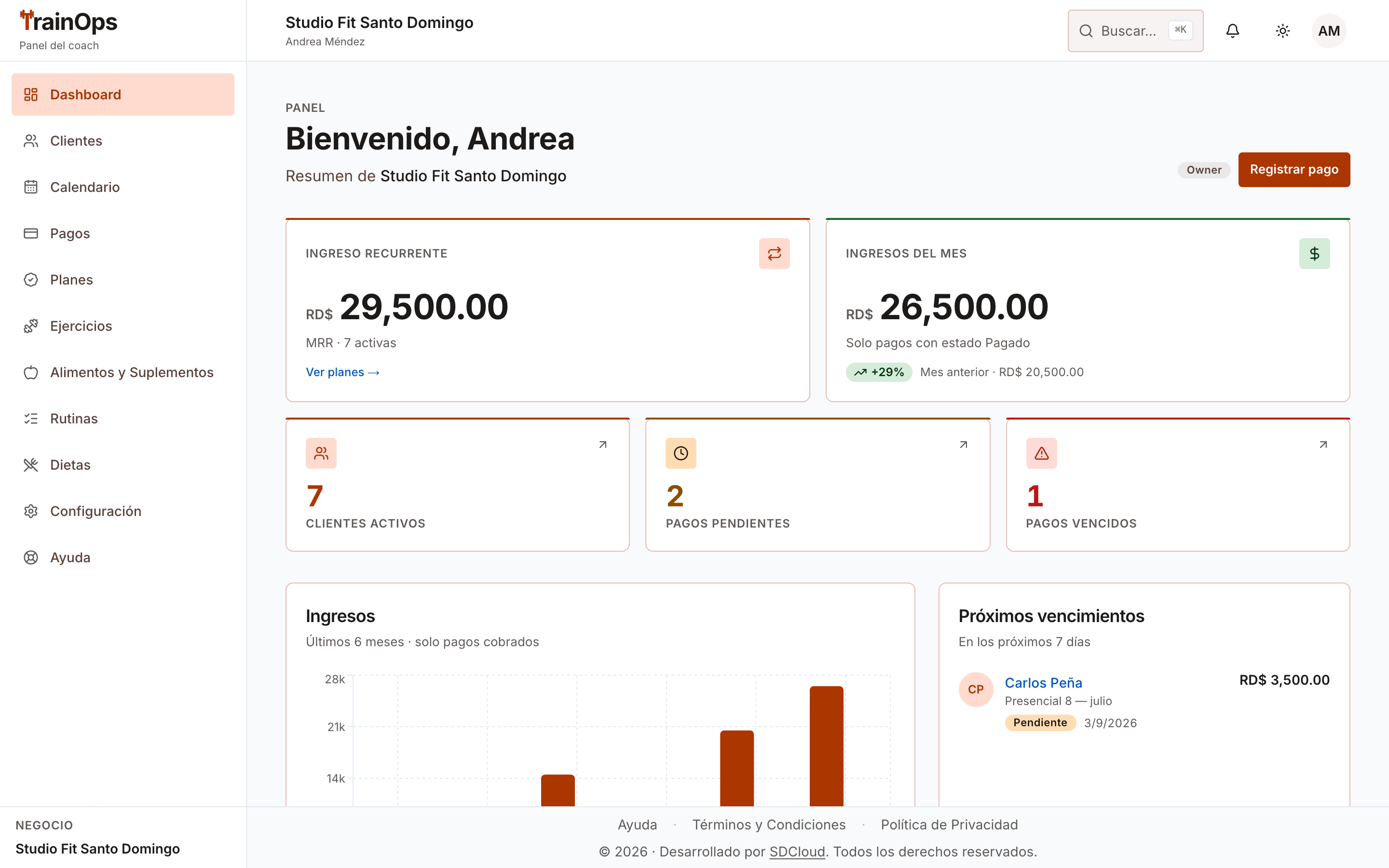Click the +29% growth badge

point(879,372)
